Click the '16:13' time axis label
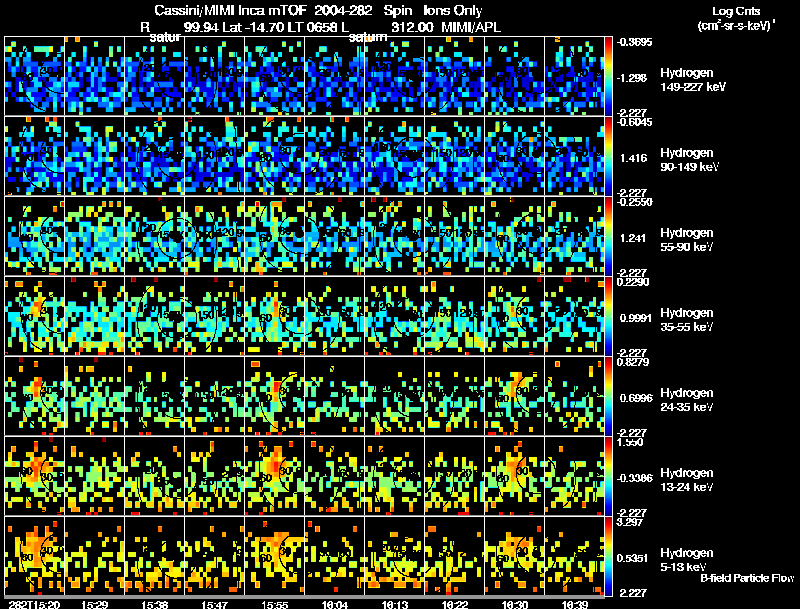This screenshot has height=609, width=800. point(395,604)
